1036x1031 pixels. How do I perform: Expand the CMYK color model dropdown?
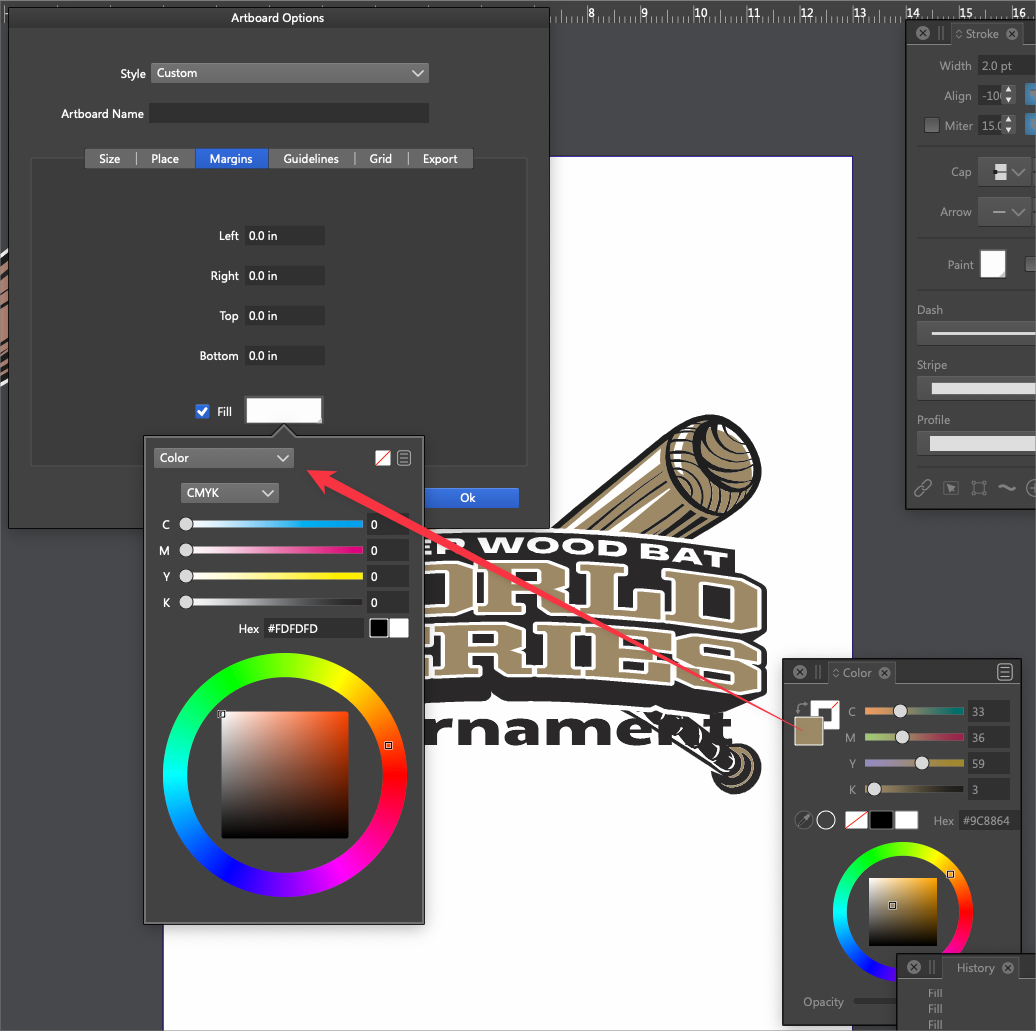[229, 493]
